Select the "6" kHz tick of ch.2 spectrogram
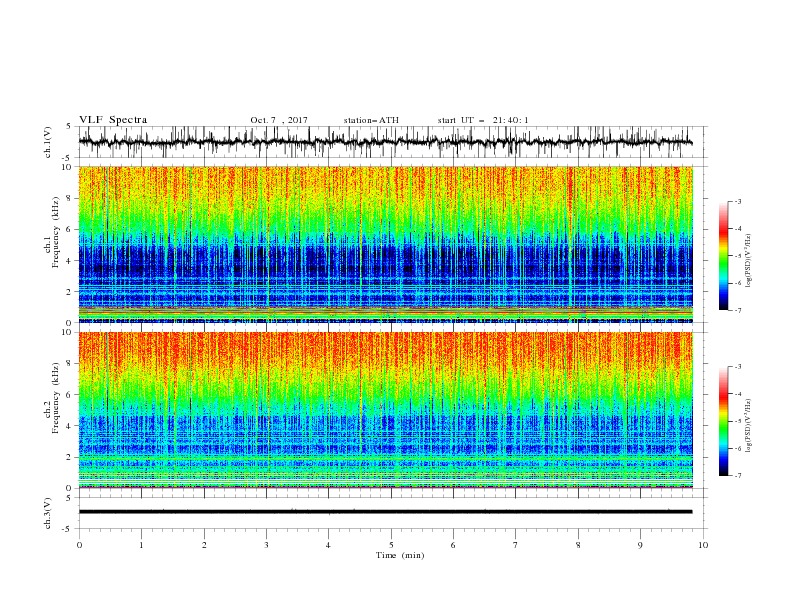The height and width of the screenshot is (612, 792). 70,395
